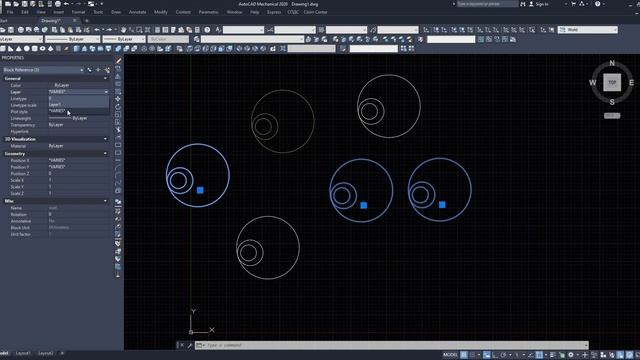The height and width of the screenshot is (360, 640).
Task: Add a new drawing tab with plus
Action: 86,20
